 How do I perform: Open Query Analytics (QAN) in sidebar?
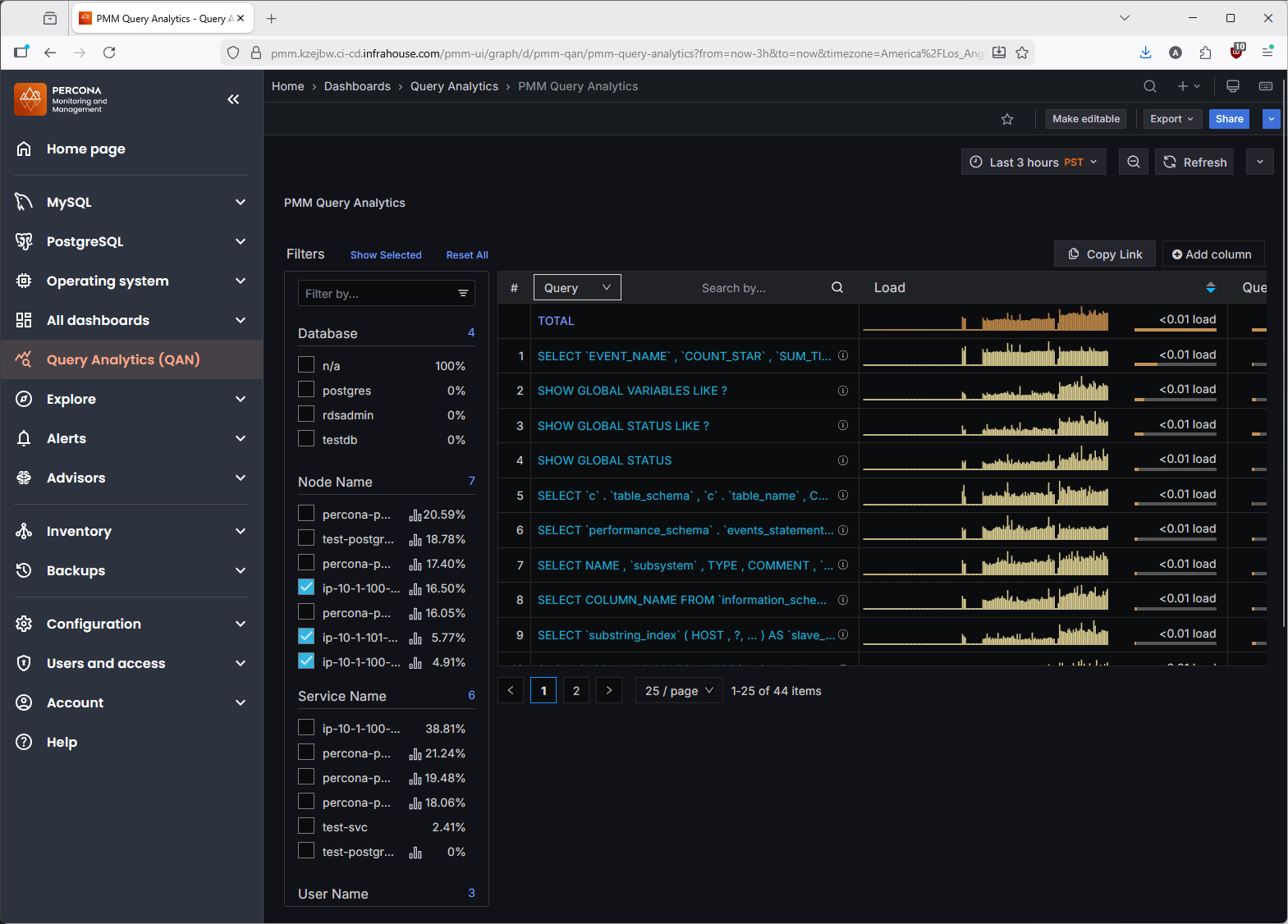pos(123,359)
